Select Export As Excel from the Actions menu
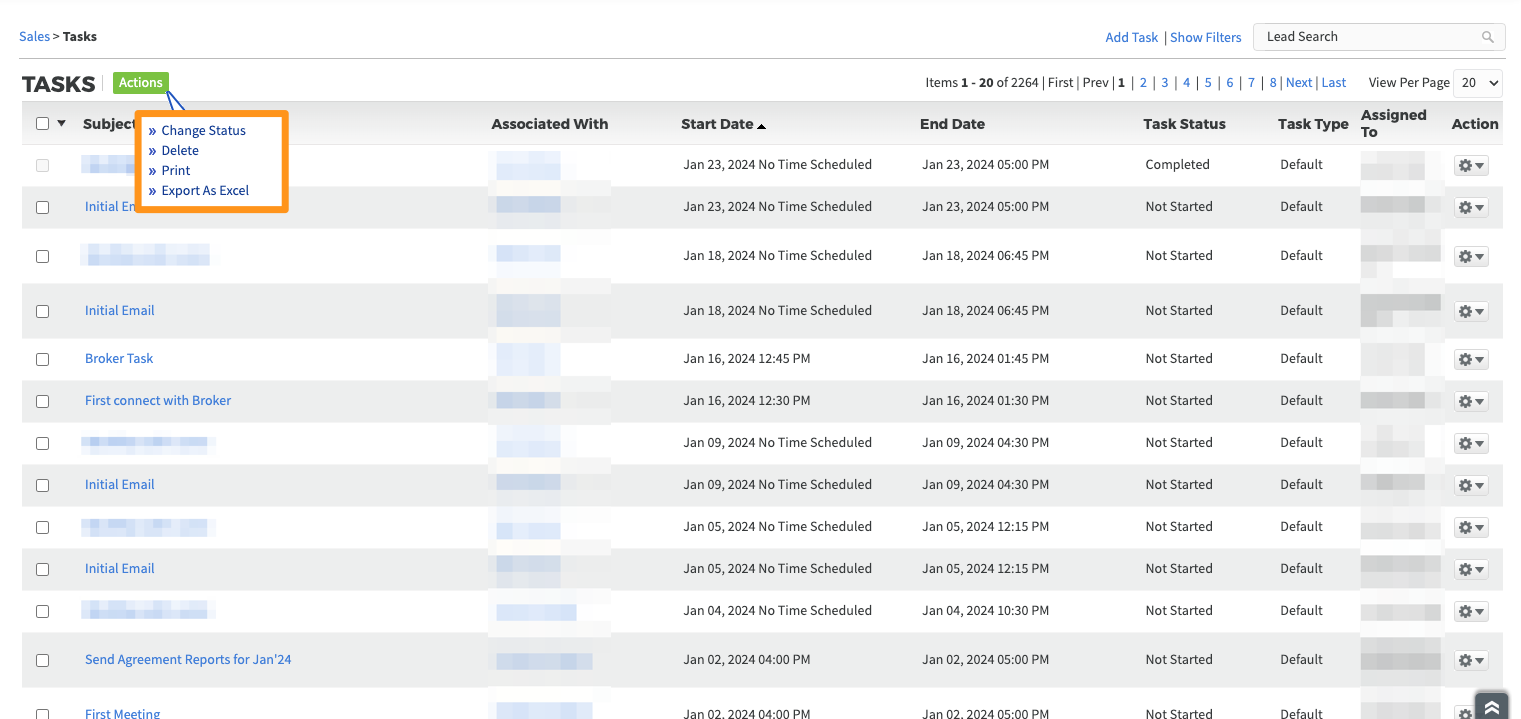This screenshot has width=1521, height=719. 205,190
